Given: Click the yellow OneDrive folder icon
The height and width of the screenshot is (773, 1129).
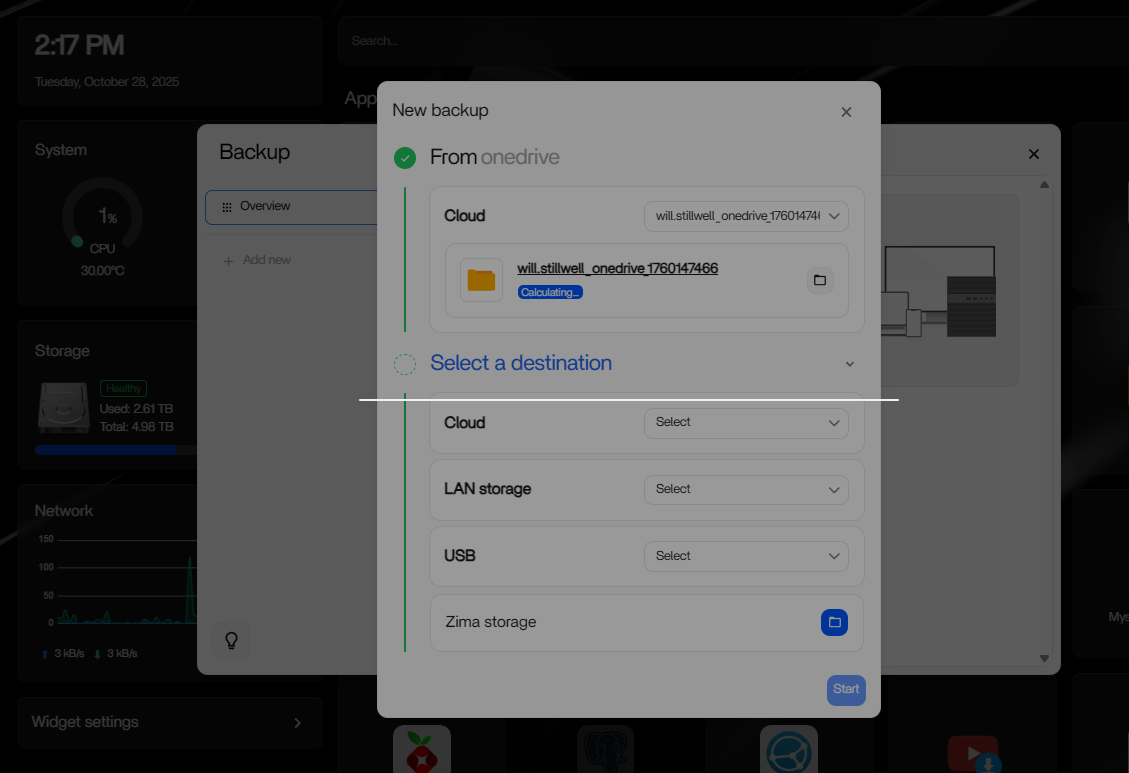Looking at the screenshot, I should [481, 280].
